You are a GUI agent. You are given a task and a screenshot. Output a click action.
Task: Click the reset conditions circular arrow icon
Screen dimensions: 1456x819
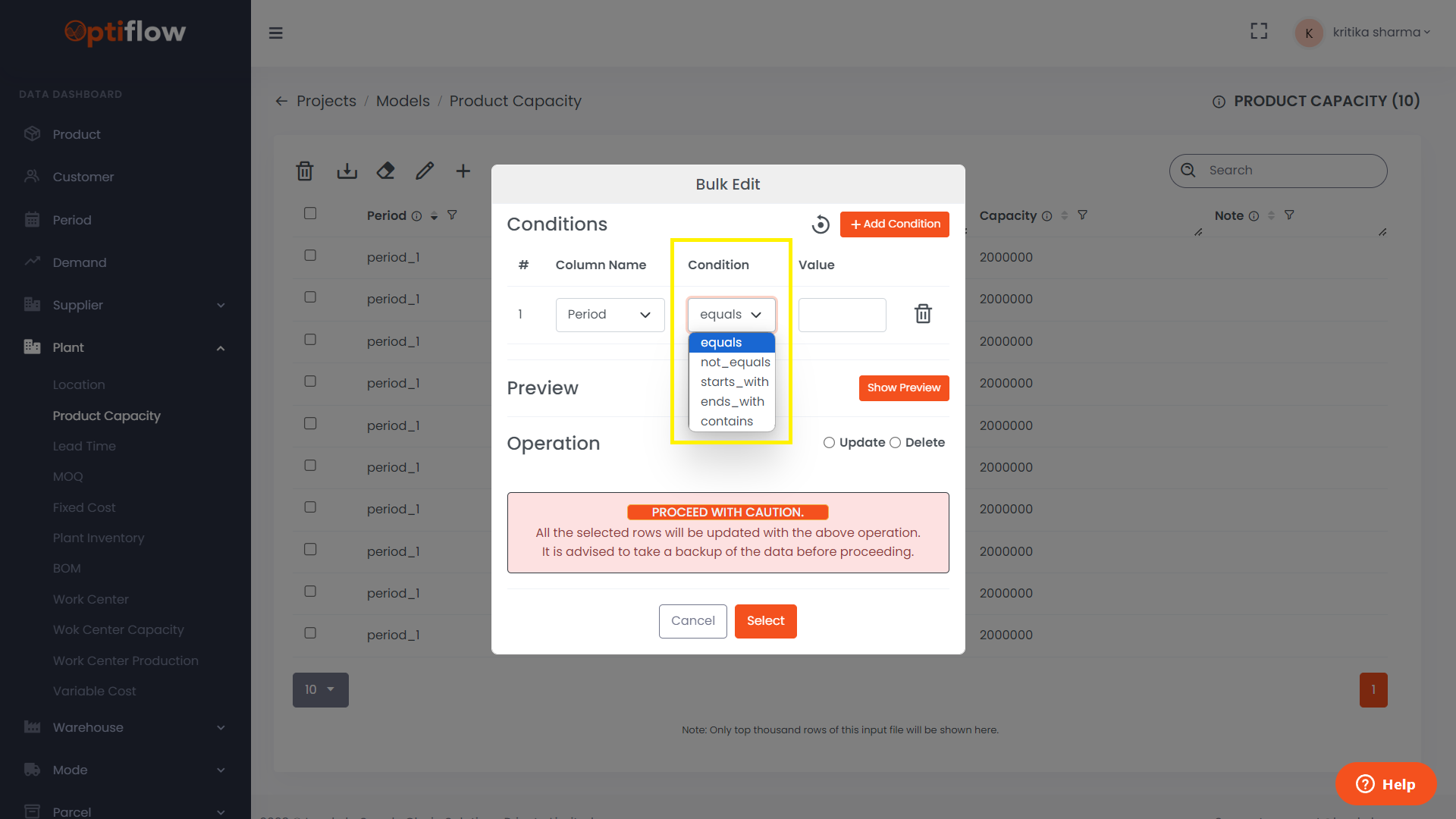pos(821,224)
